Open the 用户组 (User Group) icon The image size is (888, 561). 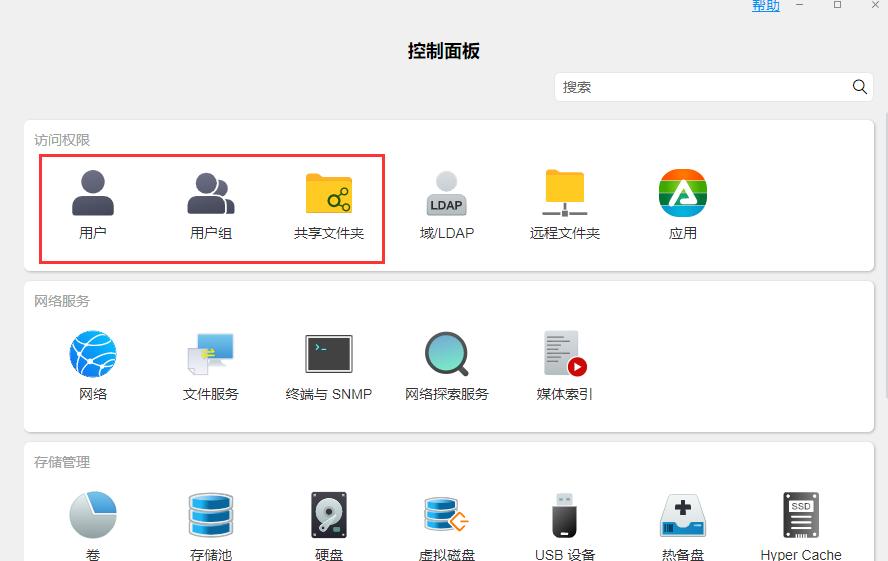[x=211, y=193]
